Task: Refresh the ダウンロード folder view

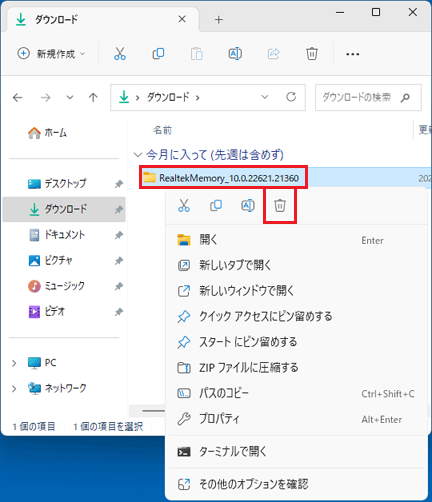Action: [291, 97]
